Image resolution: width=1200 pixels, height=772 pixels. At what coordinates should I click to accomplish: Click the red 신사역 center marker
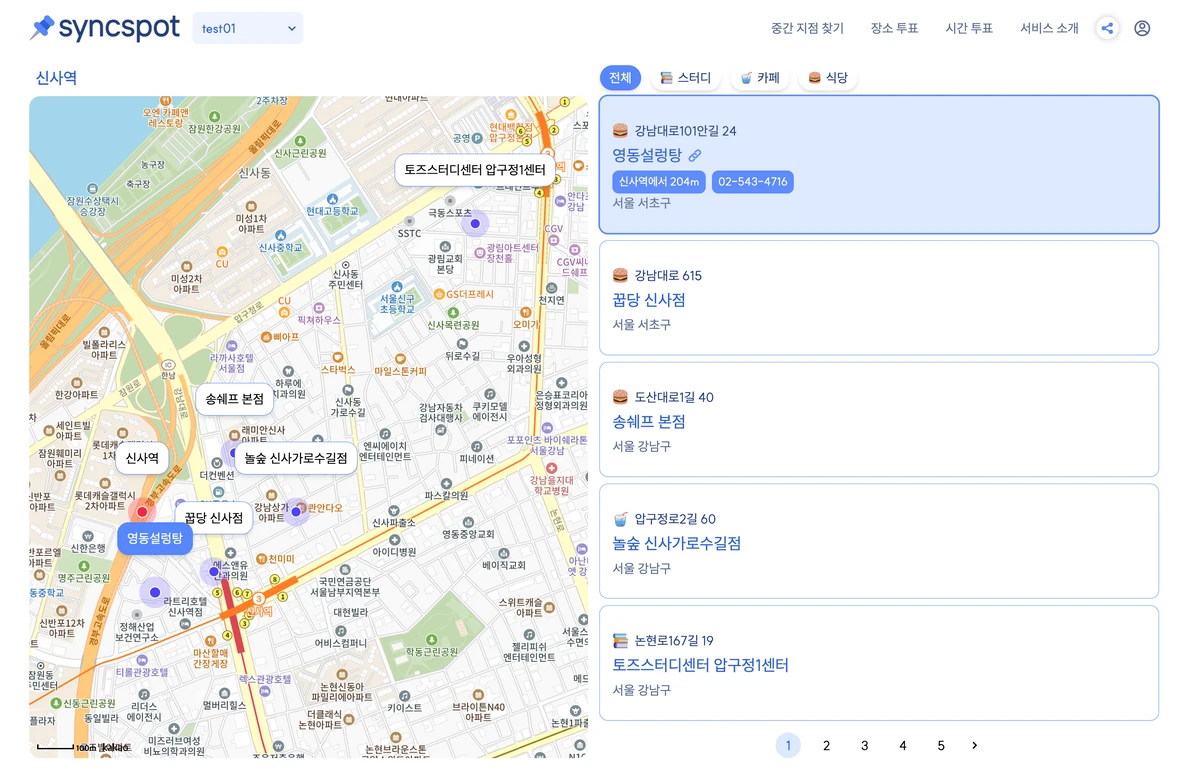pyautogui.click(x=142, y=512)
